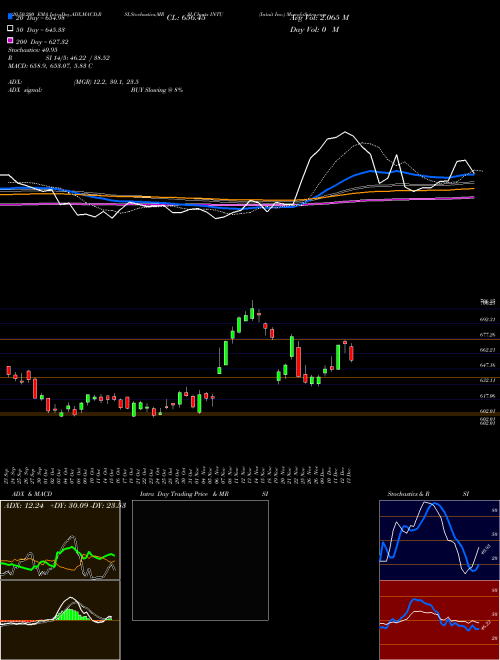Click the 'Stochastics & R' panel title
The height and width of the screenshot is (660, 500).
(x=408, y=494)
